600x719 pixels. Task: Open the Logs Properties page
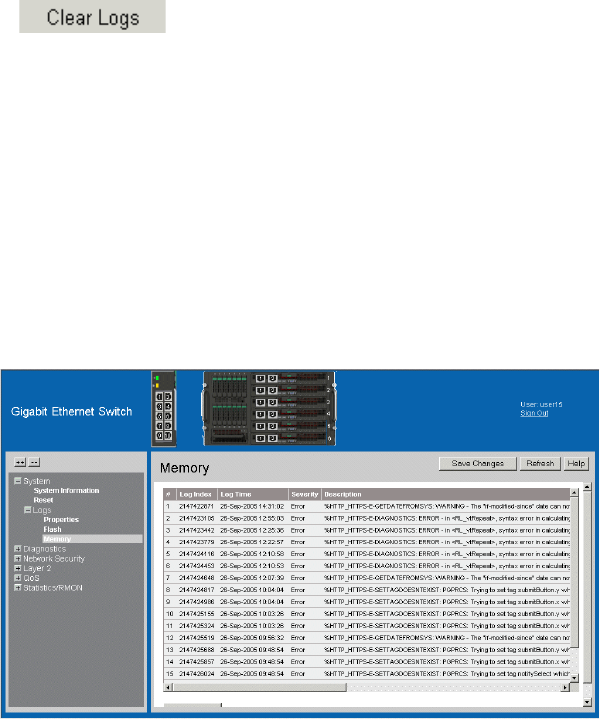point(61,520)
